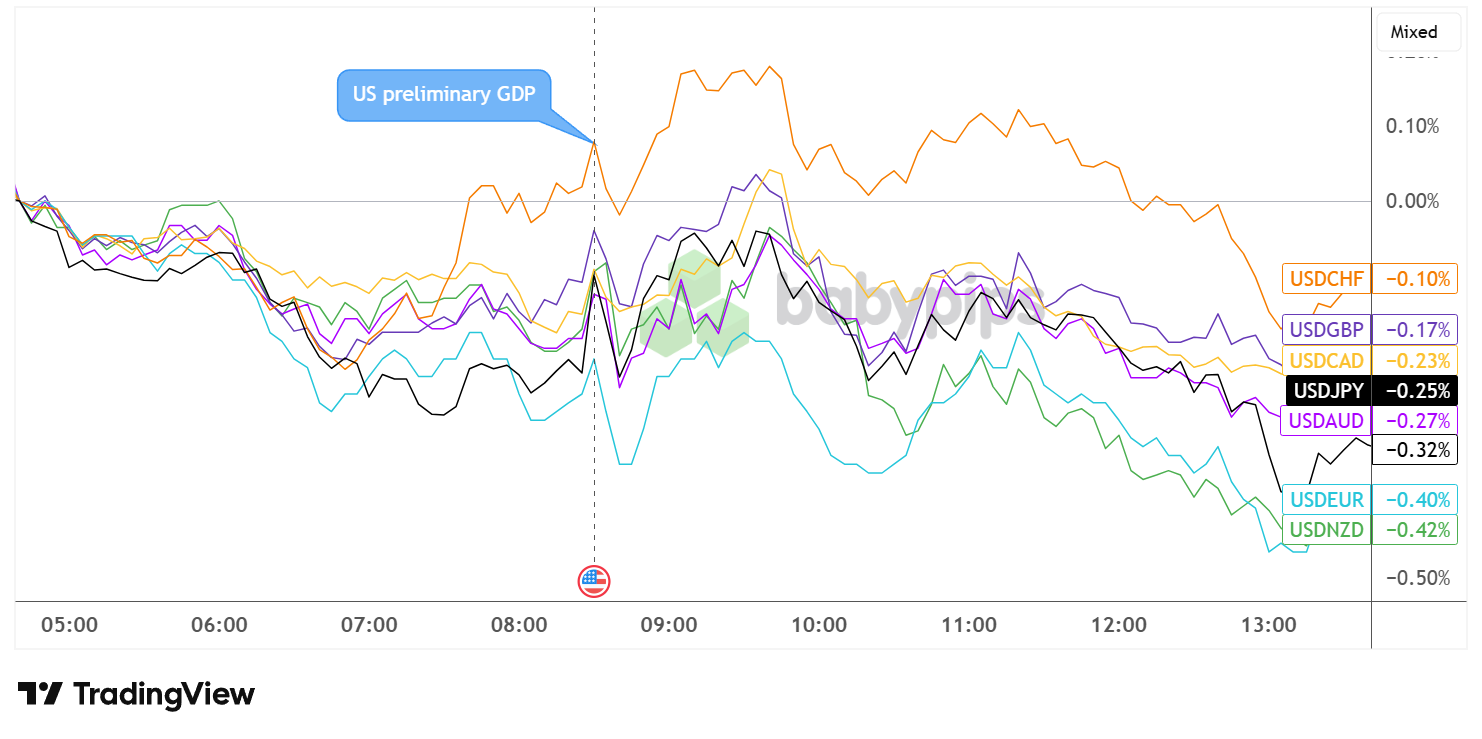
Task: Click the US flag economic event icon
Action: click(594, 580)
